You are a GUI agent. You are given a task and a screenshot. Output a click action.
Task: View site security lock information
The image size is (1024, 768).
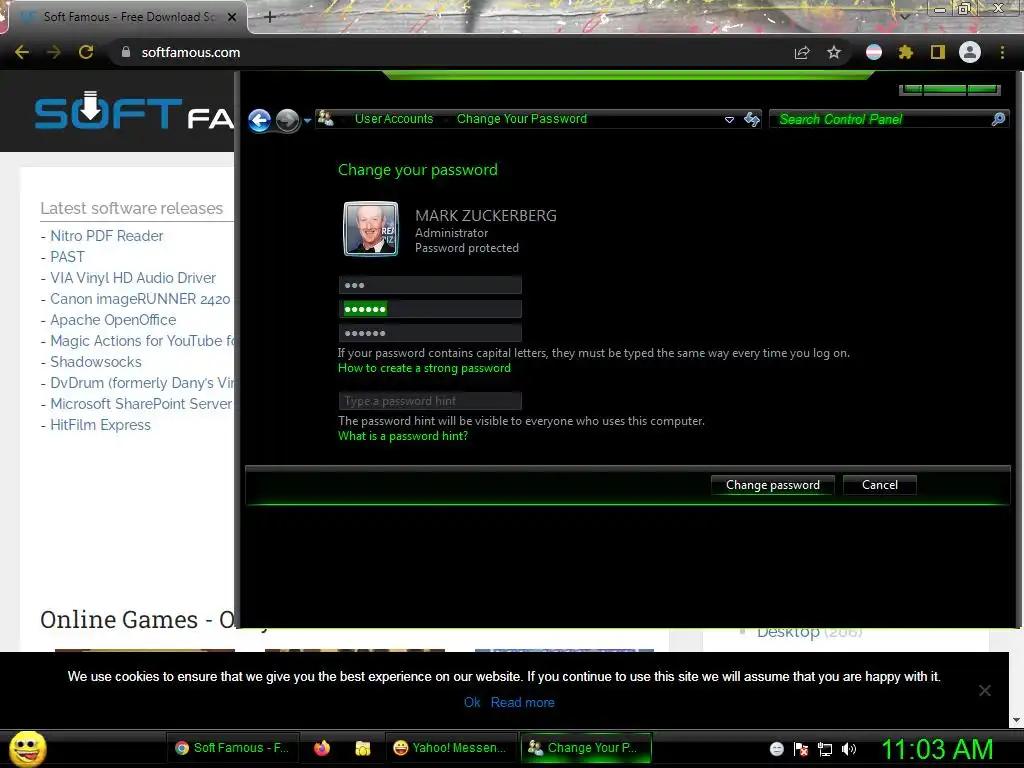126,52
